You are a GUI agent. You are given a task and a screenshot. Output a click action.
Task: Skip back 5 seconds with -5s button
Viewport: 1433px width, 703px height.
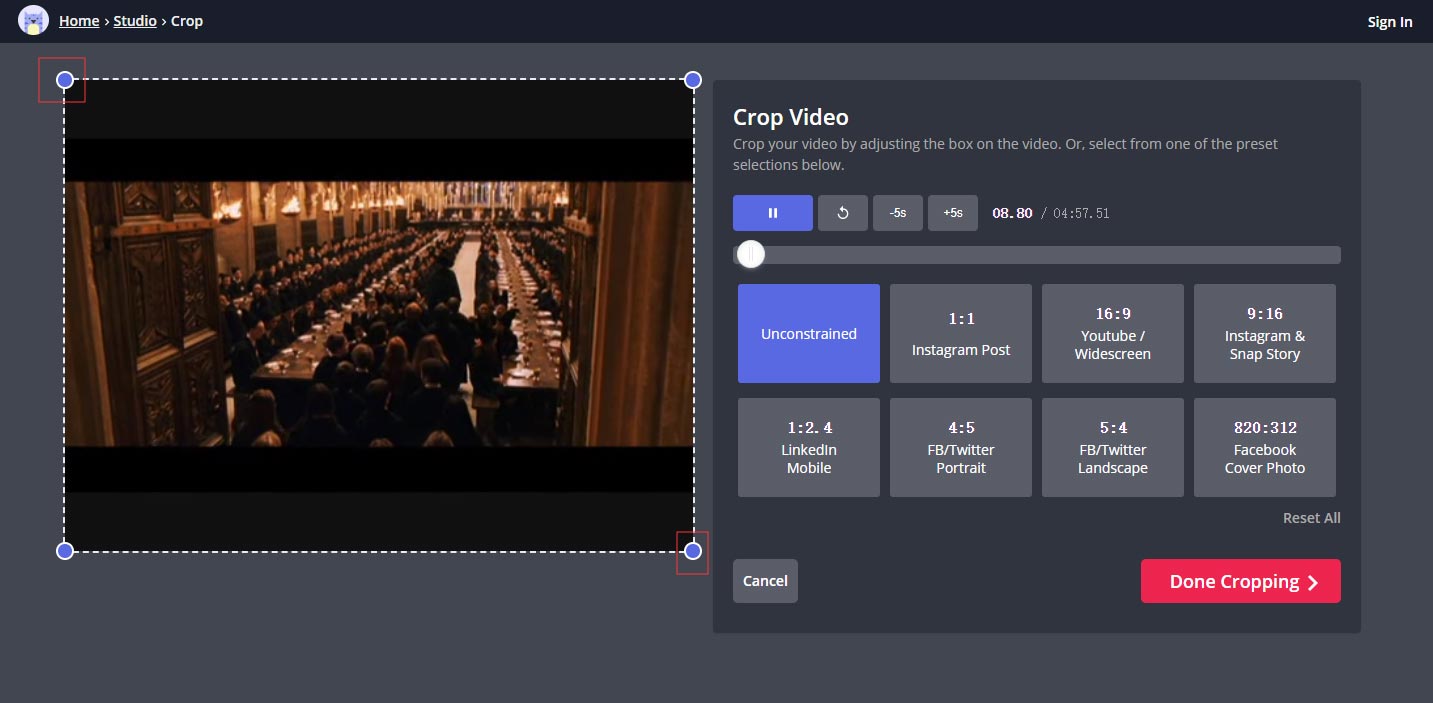point(897,212)
